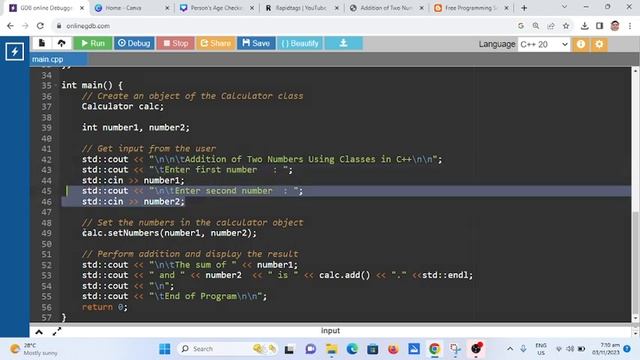Click the onlinegdb.com address bar
This screenshot has width=640, height=360.
coord(286,26)
